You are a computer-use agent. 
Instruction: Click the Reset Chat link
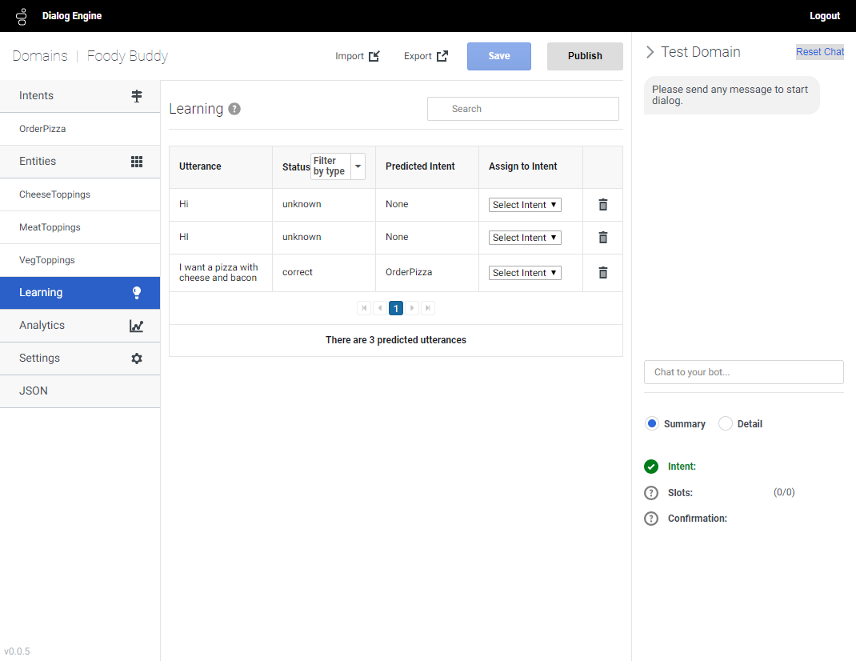click(x=819, y=52)
